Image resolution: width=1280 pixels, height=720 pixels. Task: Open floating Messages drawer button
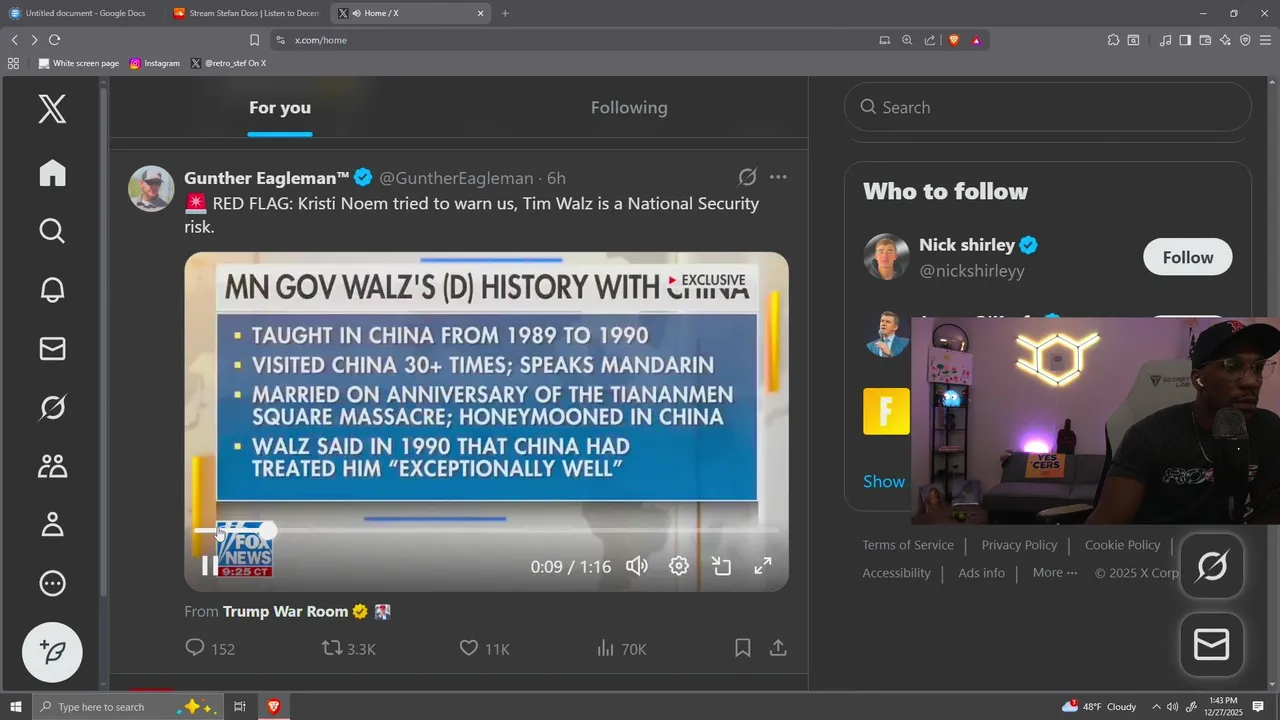1212,645
